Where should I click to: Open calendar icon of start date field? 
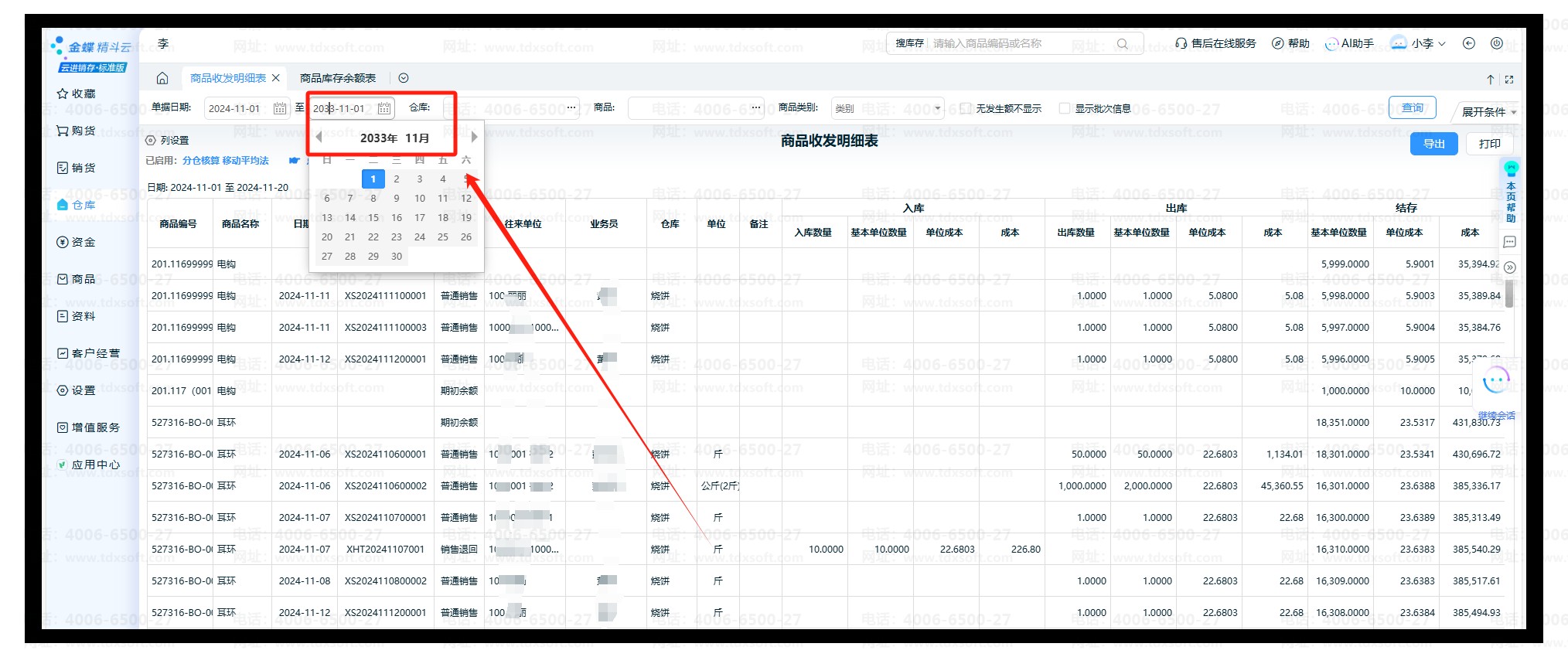pyautogui.click(x=280, y=108)
